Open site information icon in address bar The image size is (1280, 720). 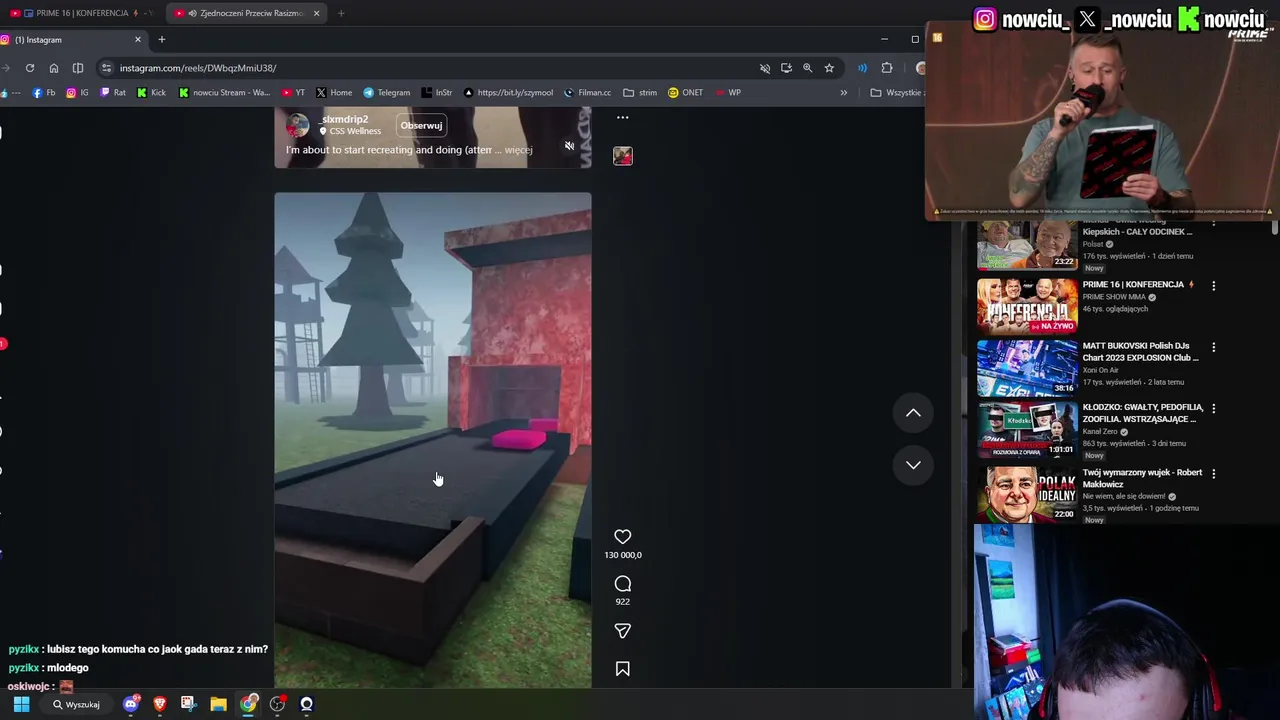[x=106, y=68]
